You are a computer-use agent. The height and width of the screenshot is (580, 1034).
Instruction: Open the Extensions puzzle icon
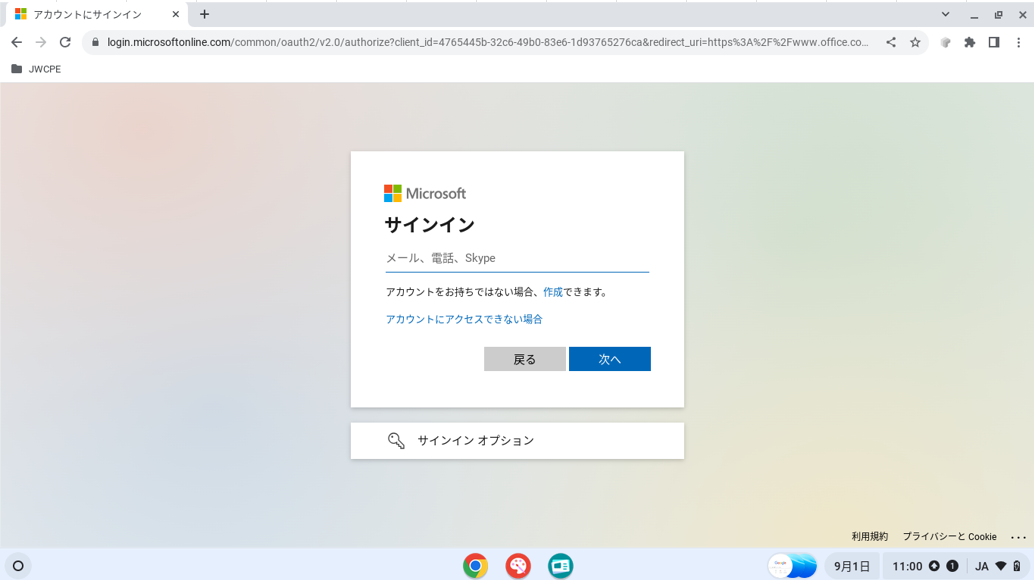click(x=969, y=42)
